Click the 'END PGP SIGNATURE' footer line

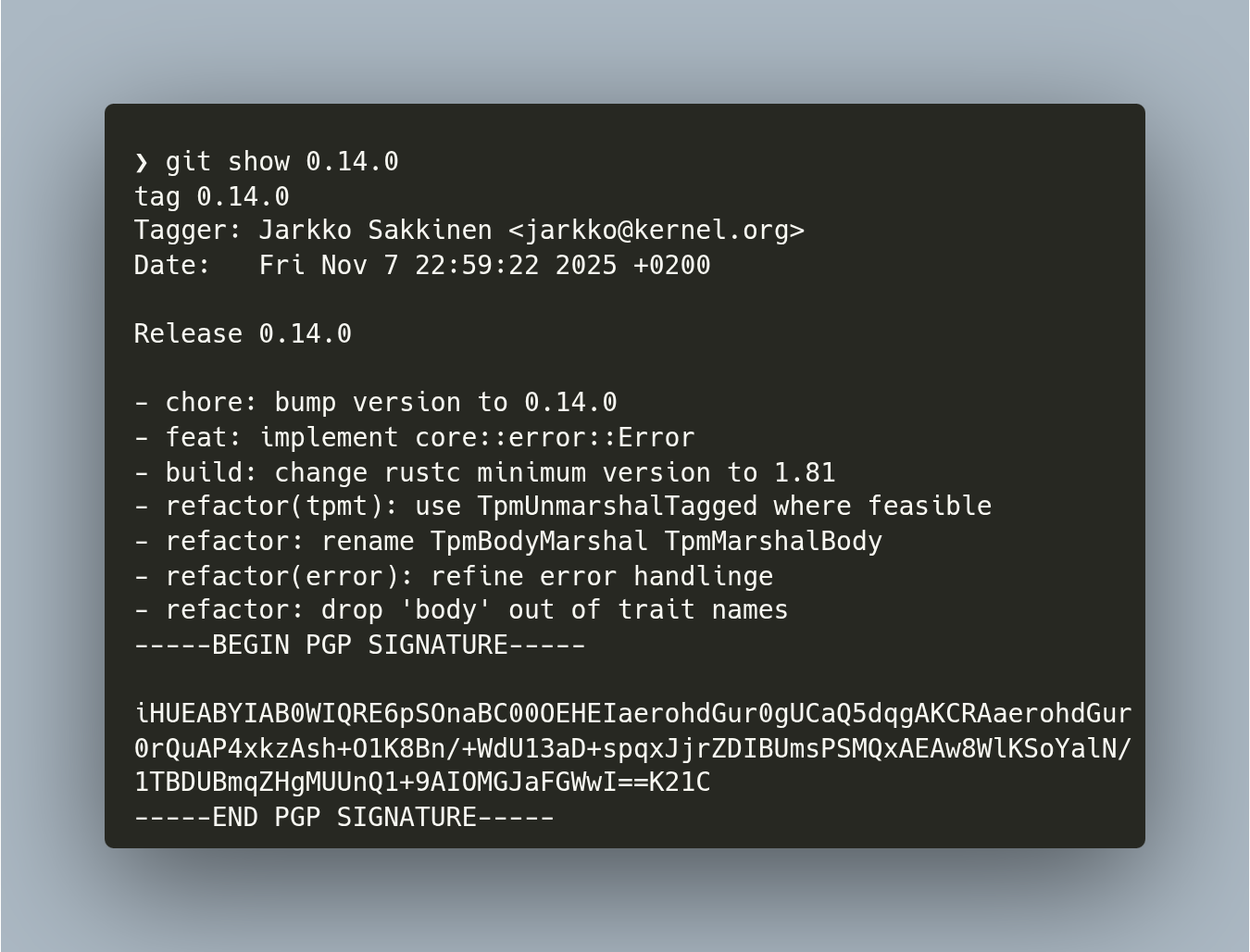344,818
